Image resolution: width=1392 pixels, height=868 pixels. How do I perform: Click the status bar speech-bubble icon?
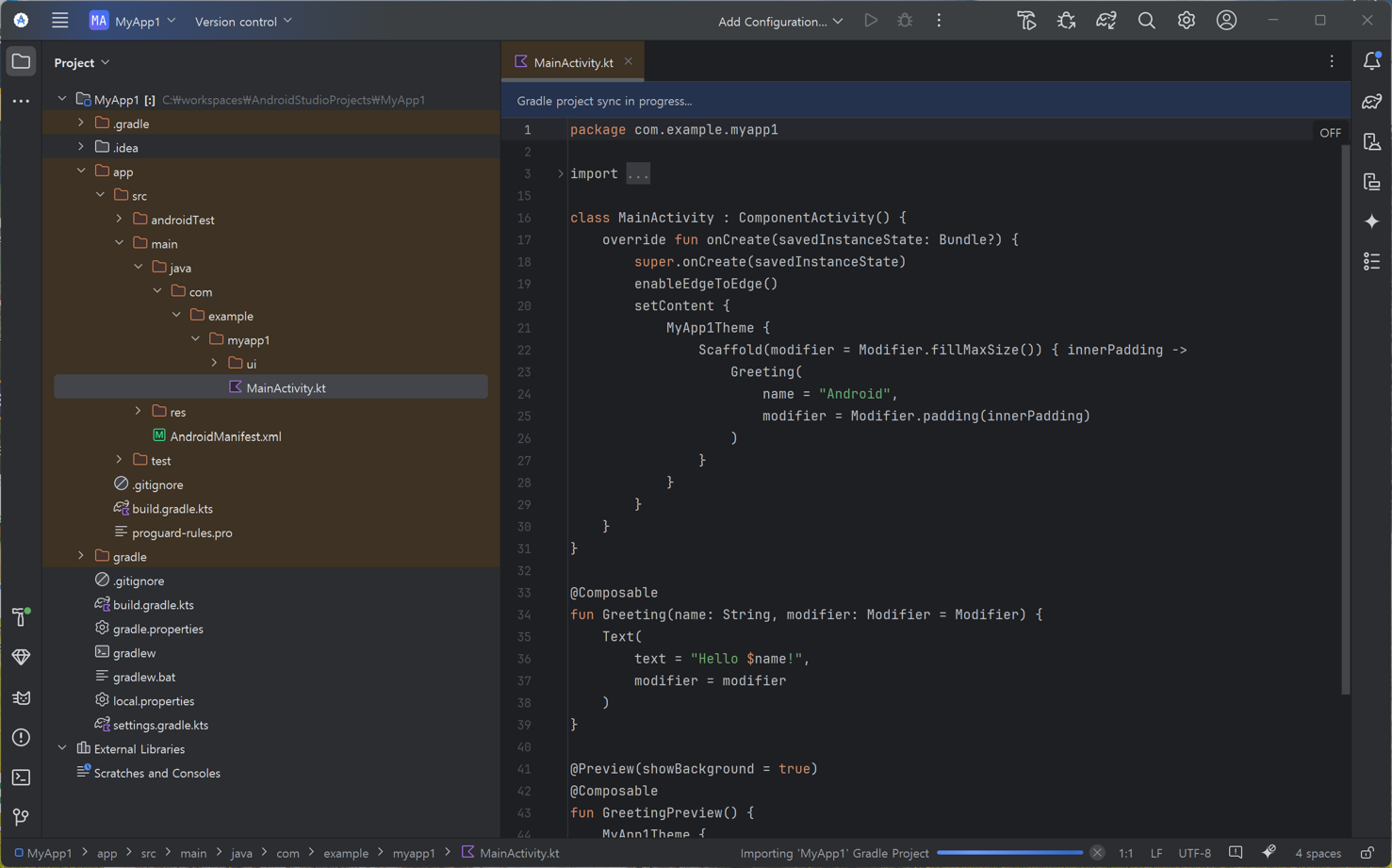tap(1236, 853)
